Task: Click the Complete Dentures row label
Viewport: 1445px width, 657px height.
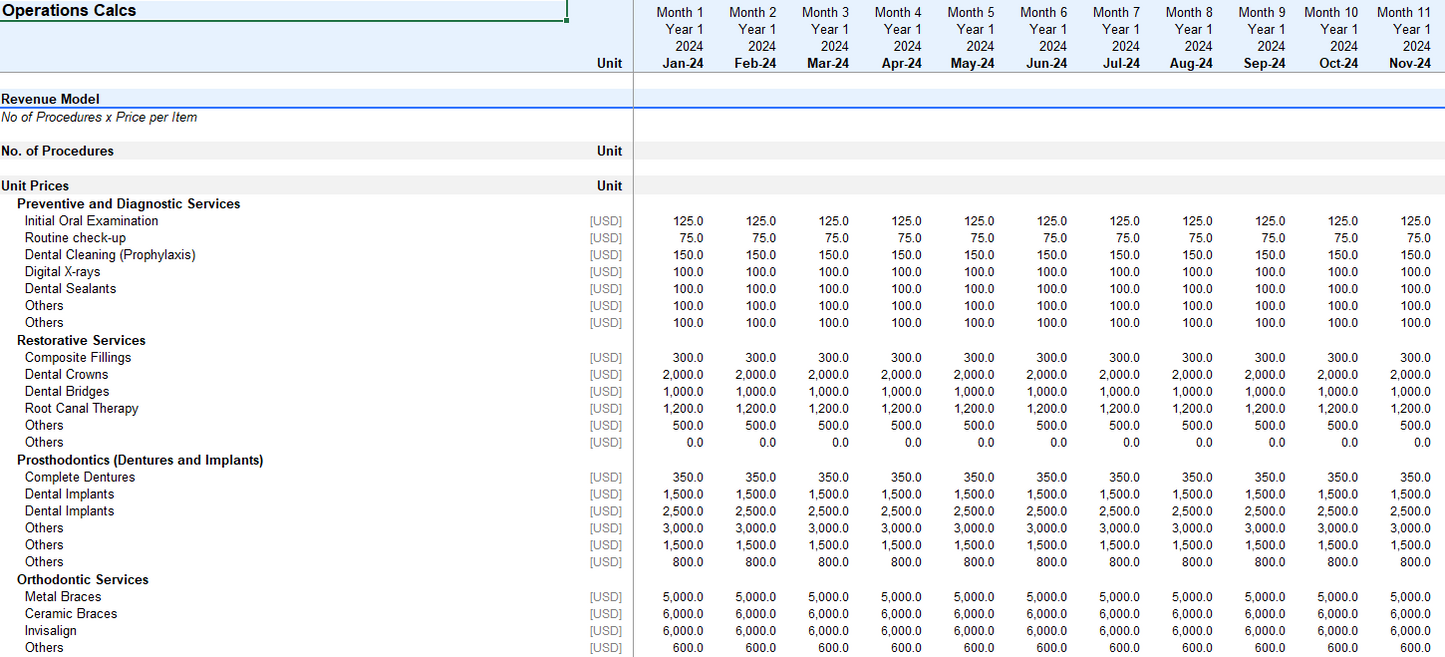Action: [80, 477]
